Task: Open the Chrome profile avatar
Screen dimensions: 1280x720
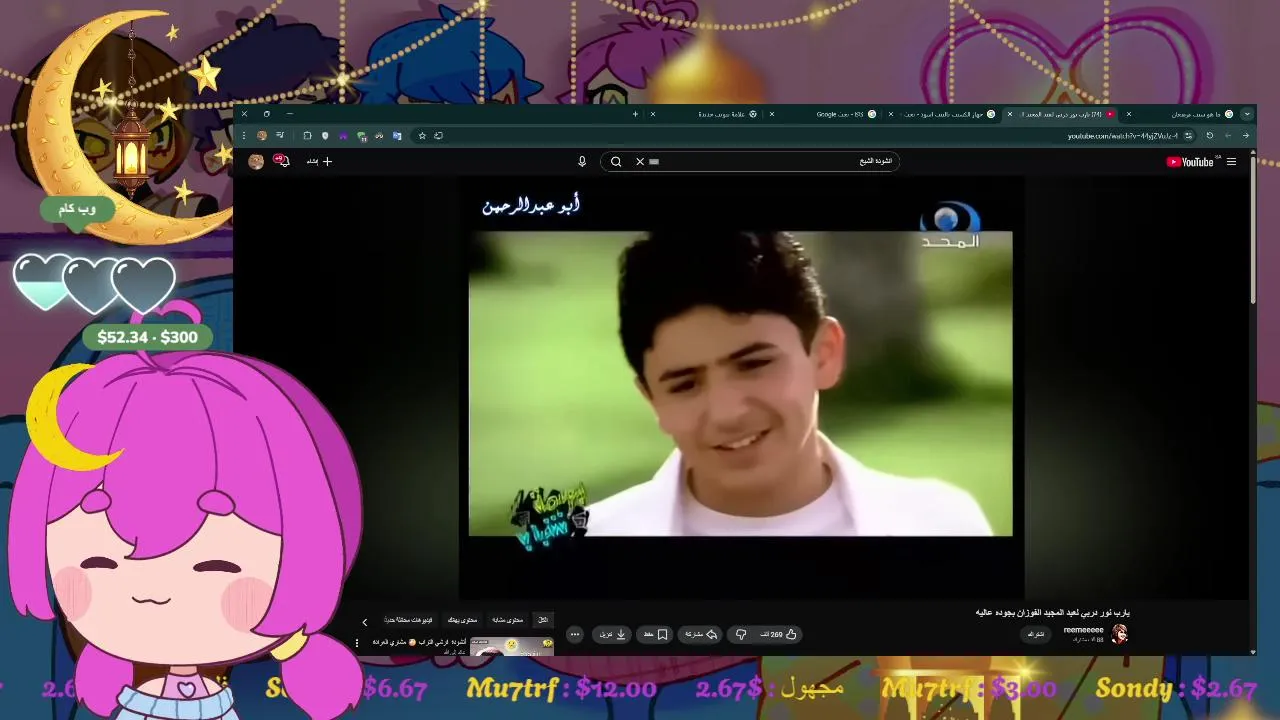Action: [262, 135]
